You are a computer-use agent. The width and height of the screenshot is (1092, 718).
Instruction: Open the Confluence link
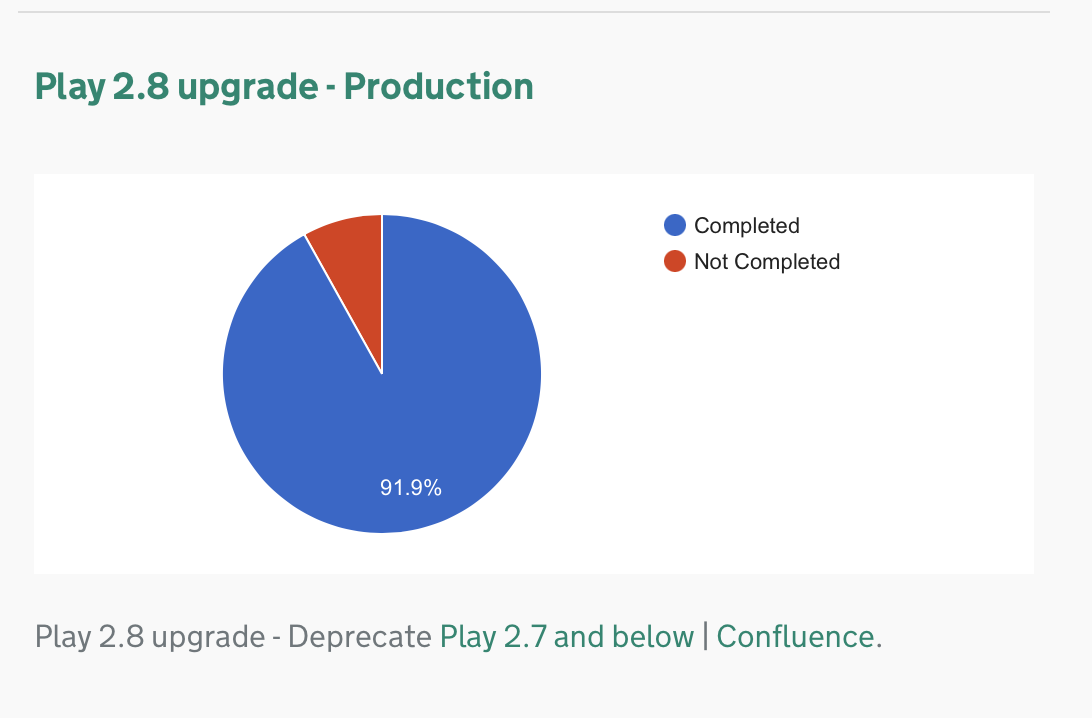(x=795, y=637)
